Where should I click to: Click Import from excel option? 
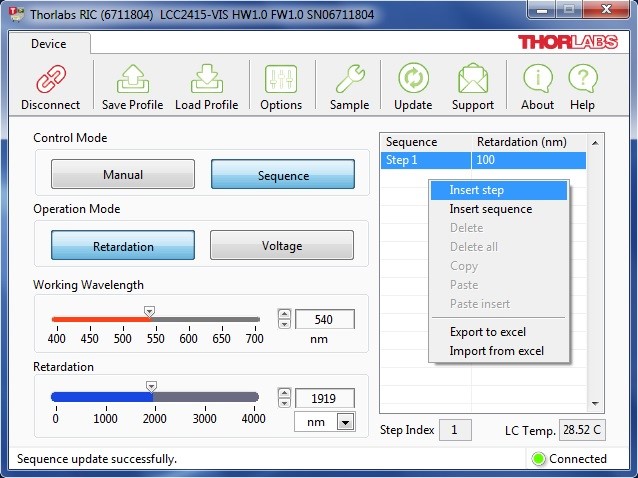[496, 351]
